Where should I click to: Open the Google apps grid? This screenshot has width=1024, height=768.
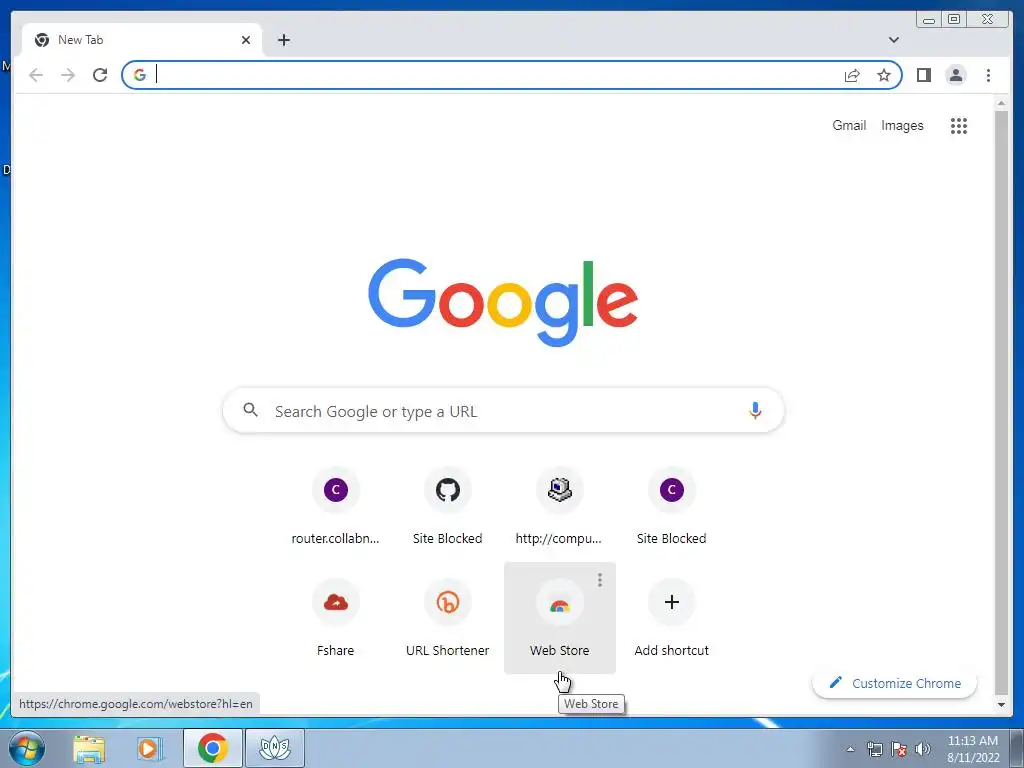(x=958, y=125)
